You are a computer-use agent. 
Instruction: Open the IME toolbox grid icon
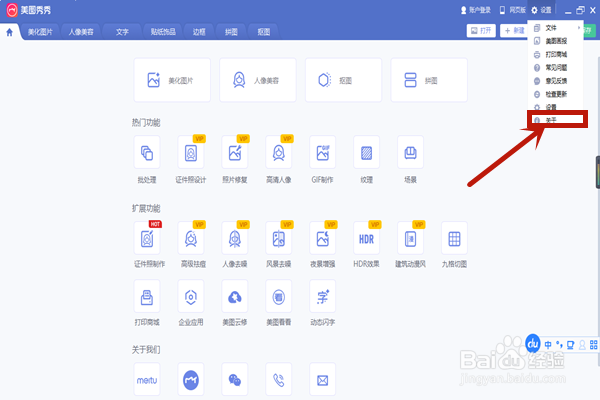tap(593, 345)
